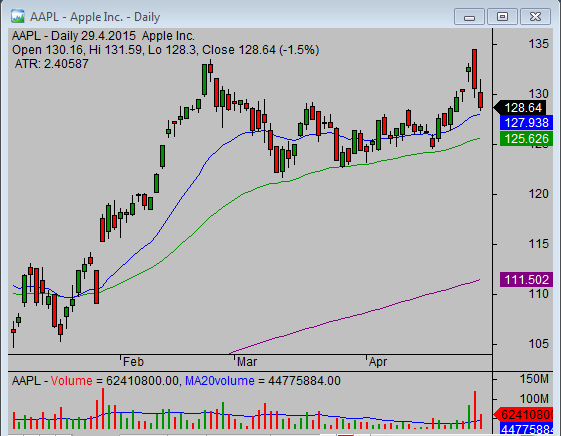This screenshot has width=561, height=436.
Task: Click the tallest red volume bar in late April
Action: click(475, 410)
